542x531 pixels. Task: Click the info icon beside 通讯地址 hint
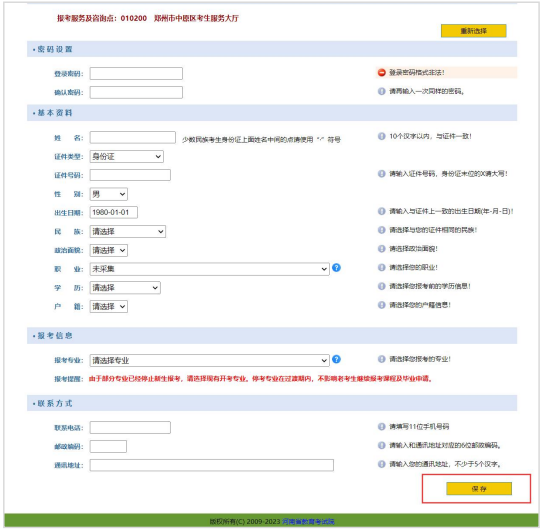[x=382, y=464]
